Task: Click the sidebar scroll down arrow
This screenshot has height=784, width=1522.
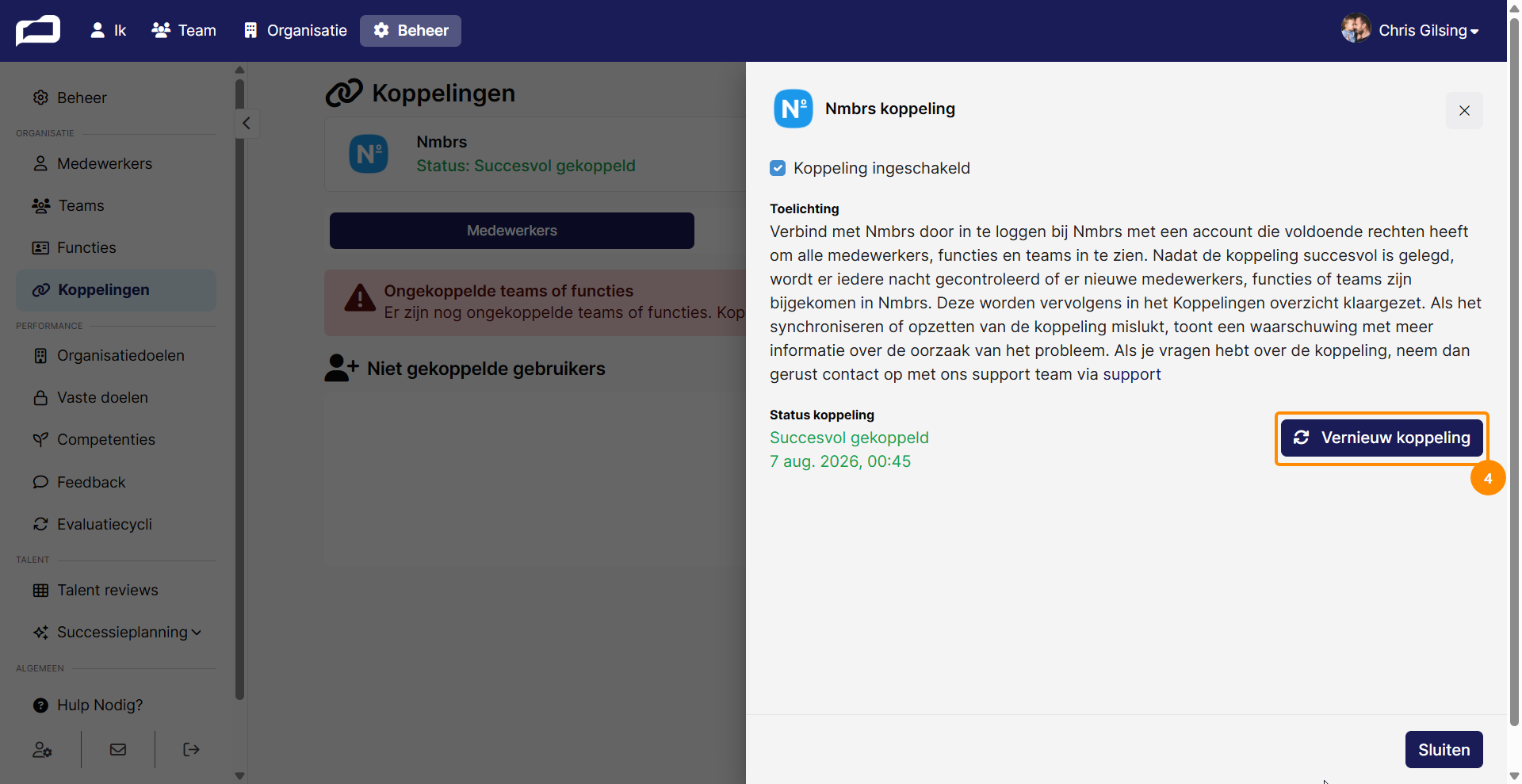Action: (239, 776)
